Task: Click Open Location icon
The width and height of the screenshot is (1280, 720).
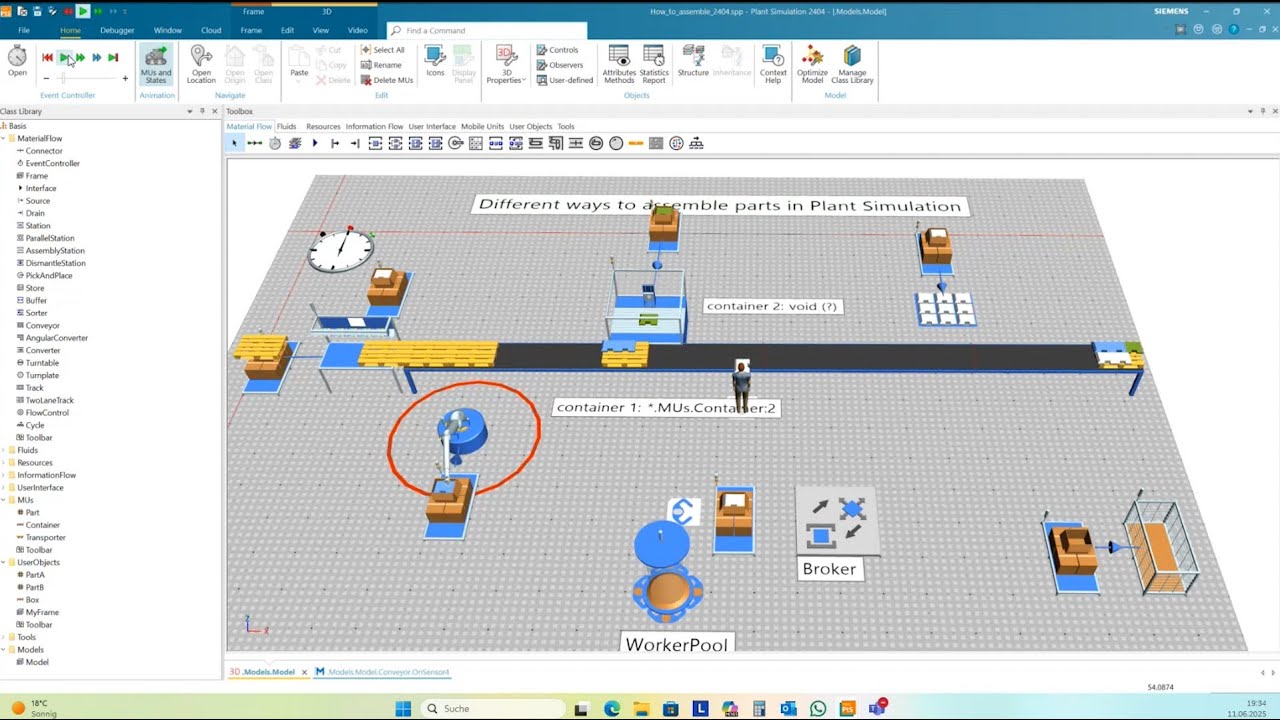Action: (x=201, y=65)
